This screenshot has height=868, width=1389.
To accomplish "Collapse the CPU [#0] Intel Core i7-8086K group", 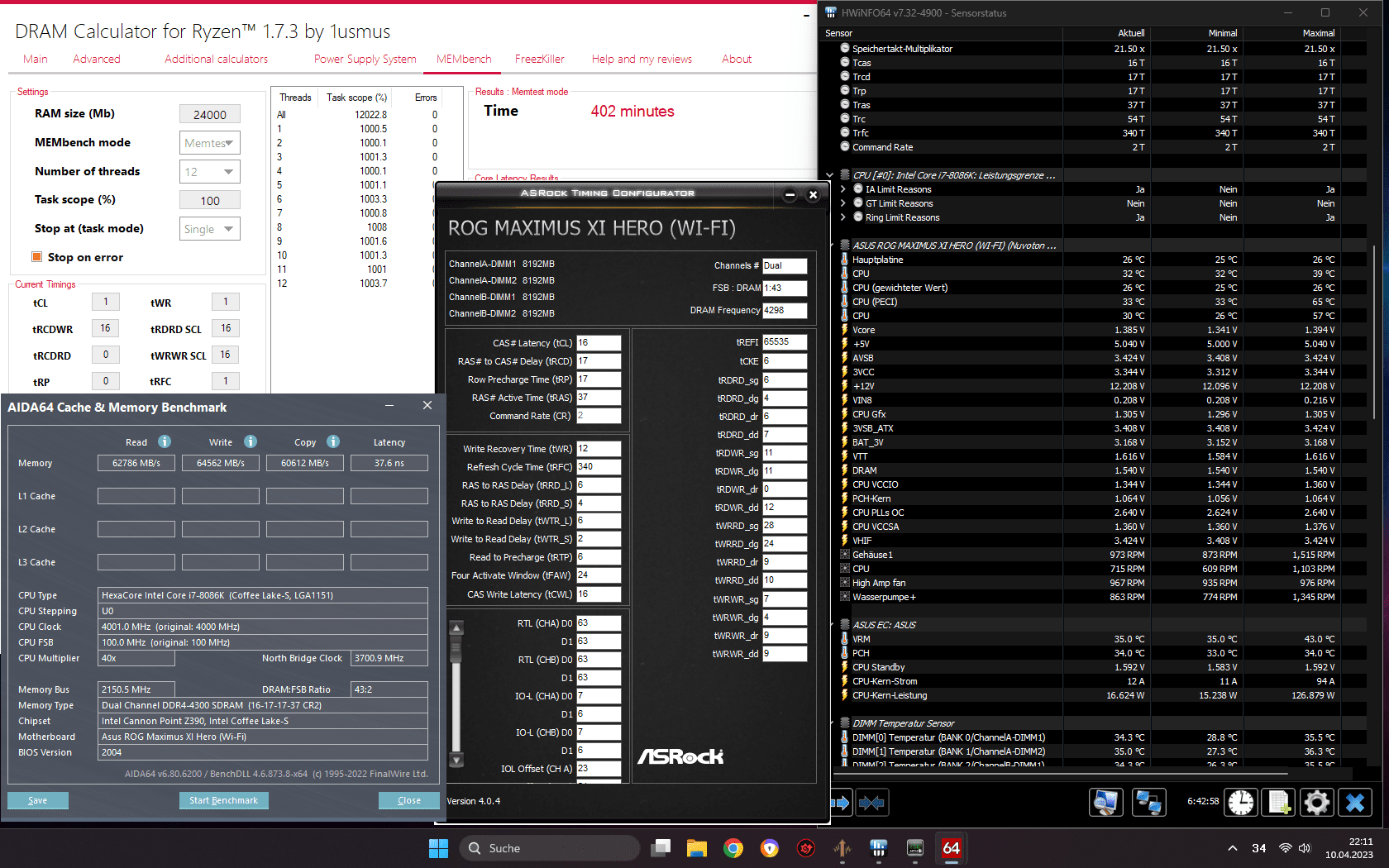I will [x=830, y=175].
